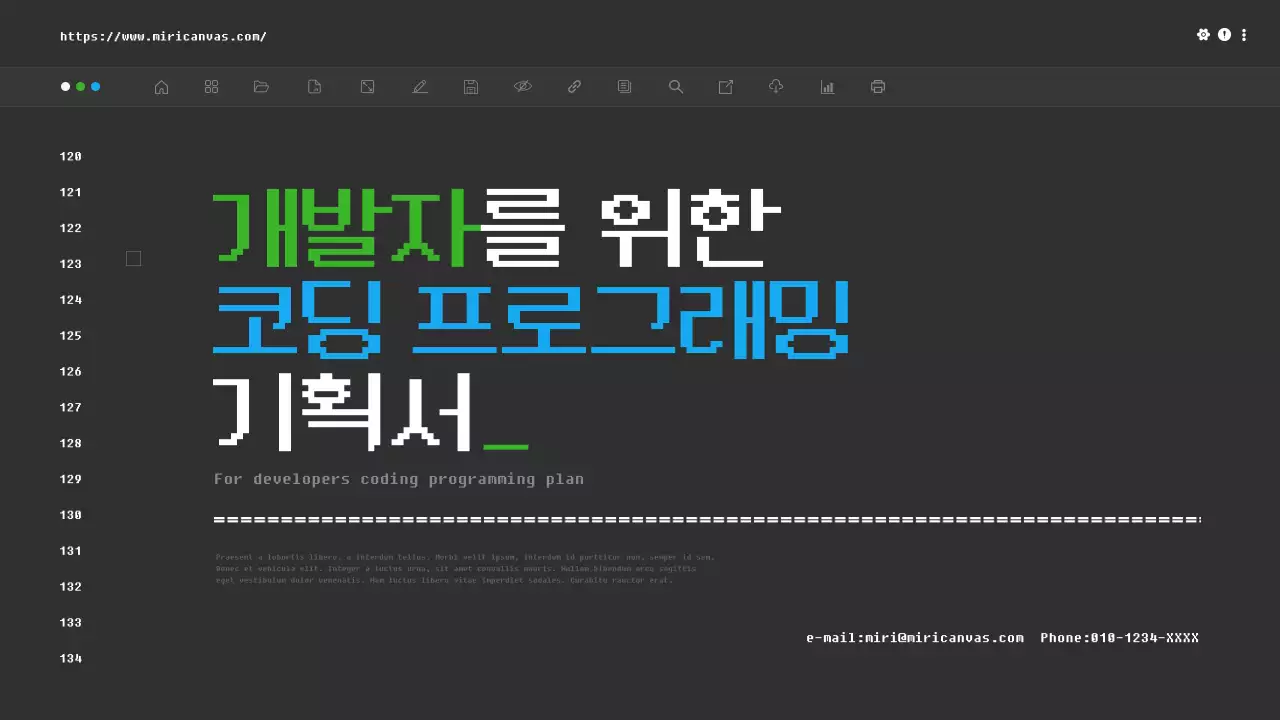1280x720 pixels.
Task: Click the Home icon on the toolbar
Action: coord(161,86)
